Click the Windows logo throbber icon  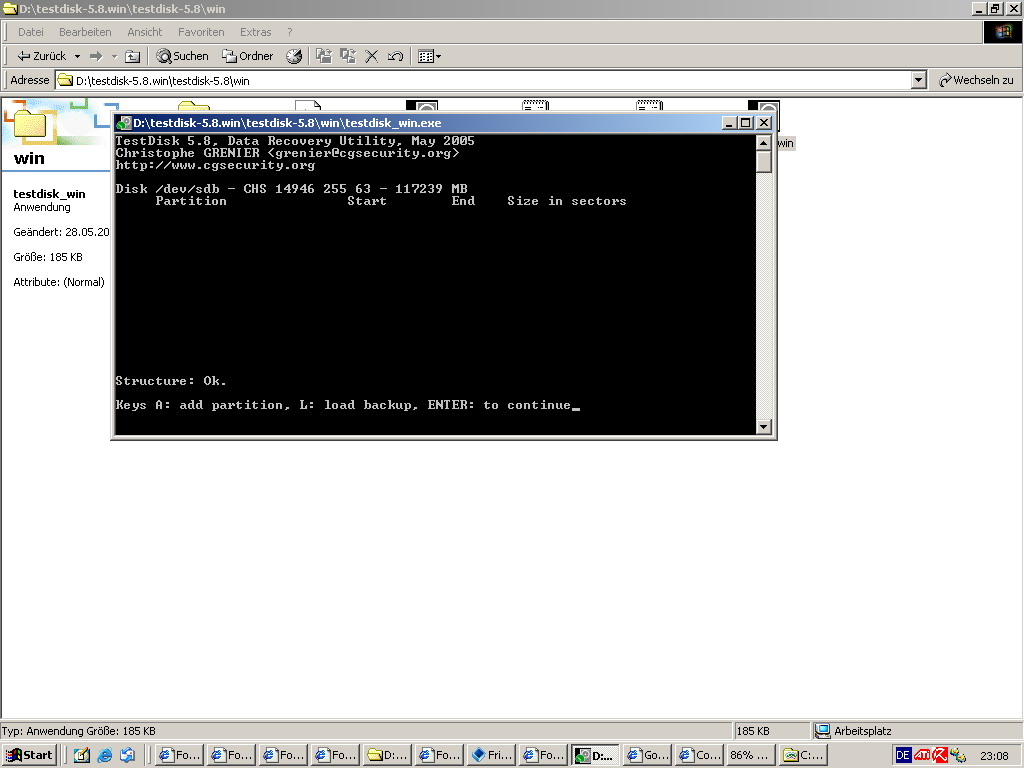point(1002,32)
